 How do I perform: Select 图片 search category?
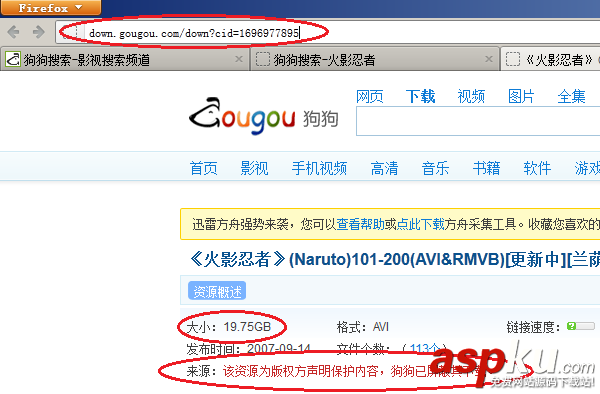[x=521, y=96]
